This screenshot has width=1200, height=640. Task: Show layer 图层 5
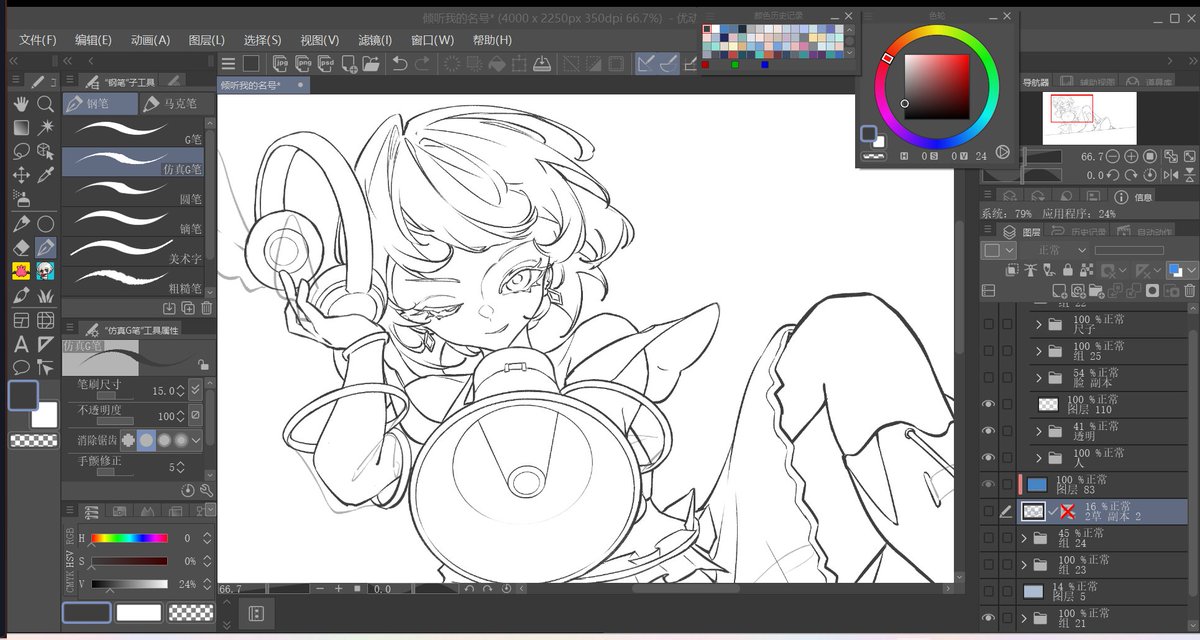pyautogui.click(x=989, y=591)
